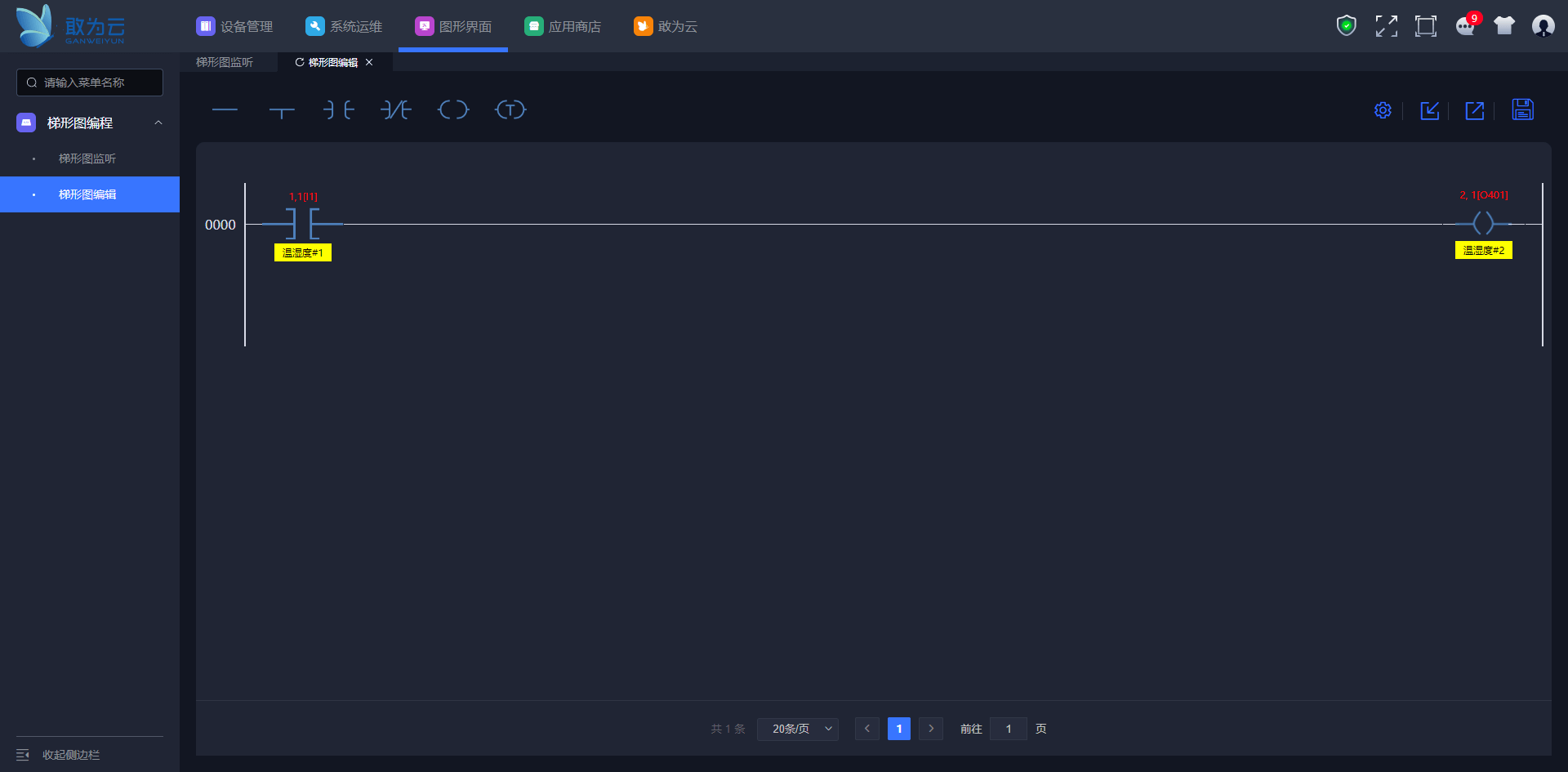Image resolution: width=1568 pixels, height=772 pixels.
Task: Click the 1,1[I1] address text
Action: (303, 197)
